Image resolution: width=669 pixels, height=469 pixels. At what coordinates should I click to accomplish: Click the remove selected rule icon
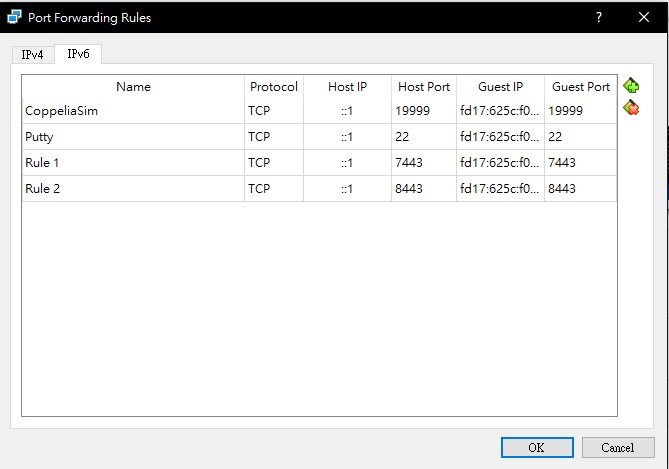(x=631, y=108)
